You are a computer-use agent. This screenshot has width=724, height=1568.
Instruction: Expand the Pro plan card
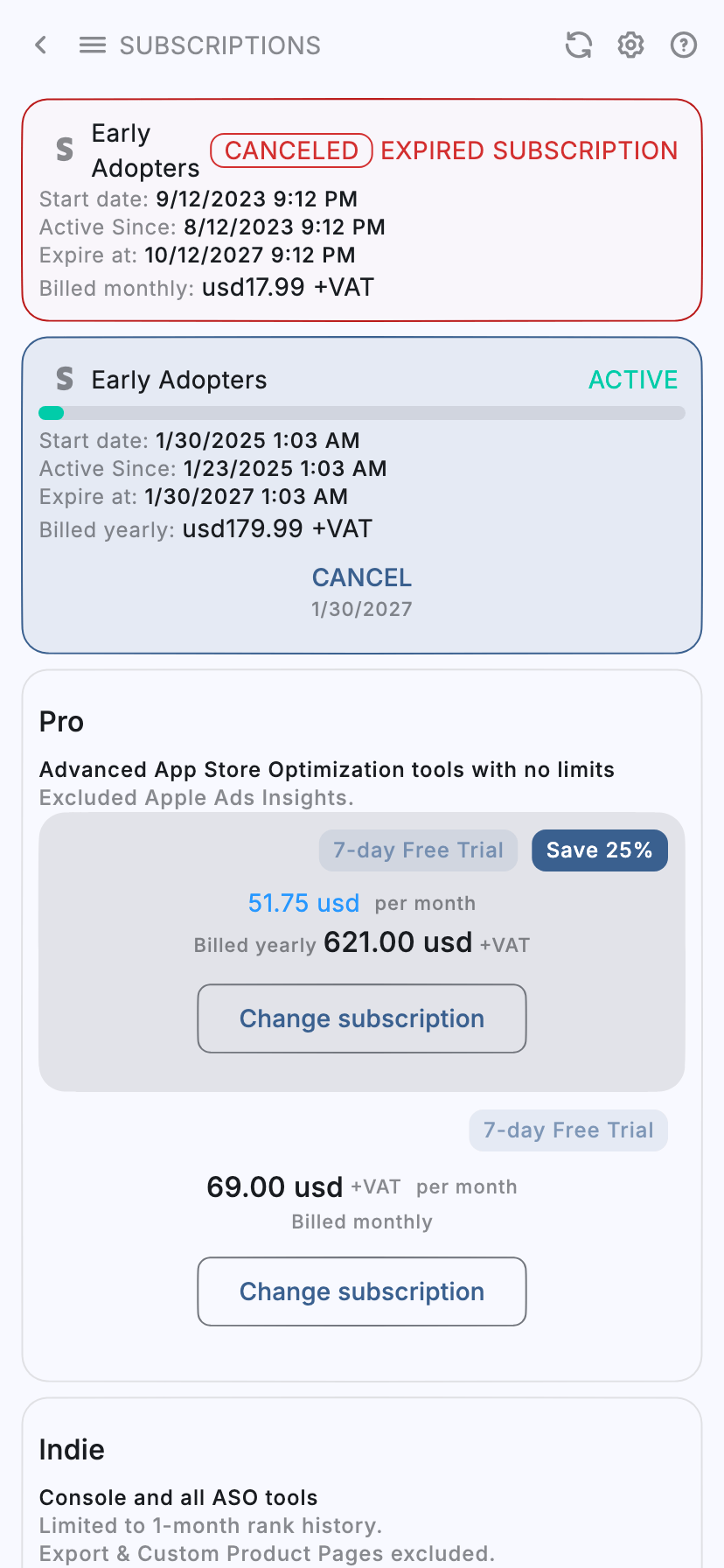coord(61,721)
